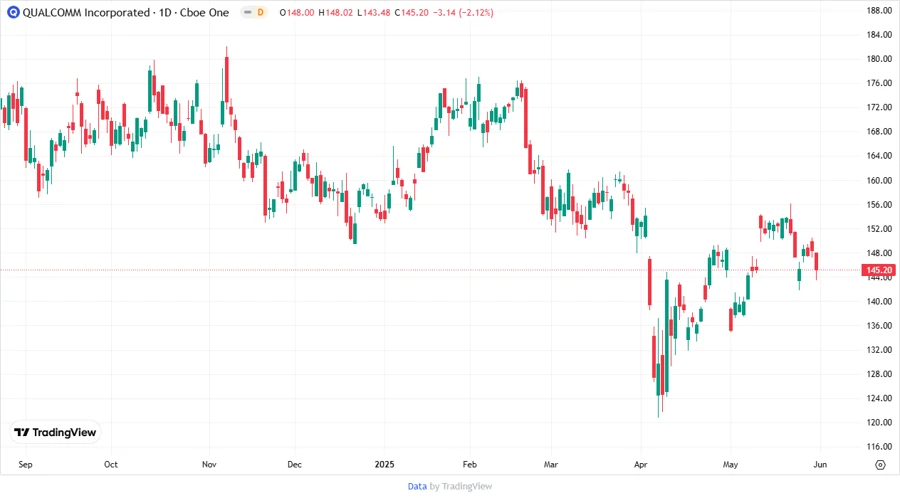Click the 176.00 price axis label

(x=879, y=83)
